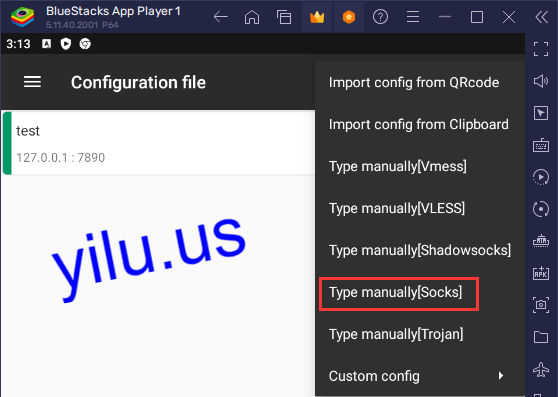This screenshot has height=397, width=558.
Task: Open BlueStacks help question icon
Action: click(x=380, y=17)
